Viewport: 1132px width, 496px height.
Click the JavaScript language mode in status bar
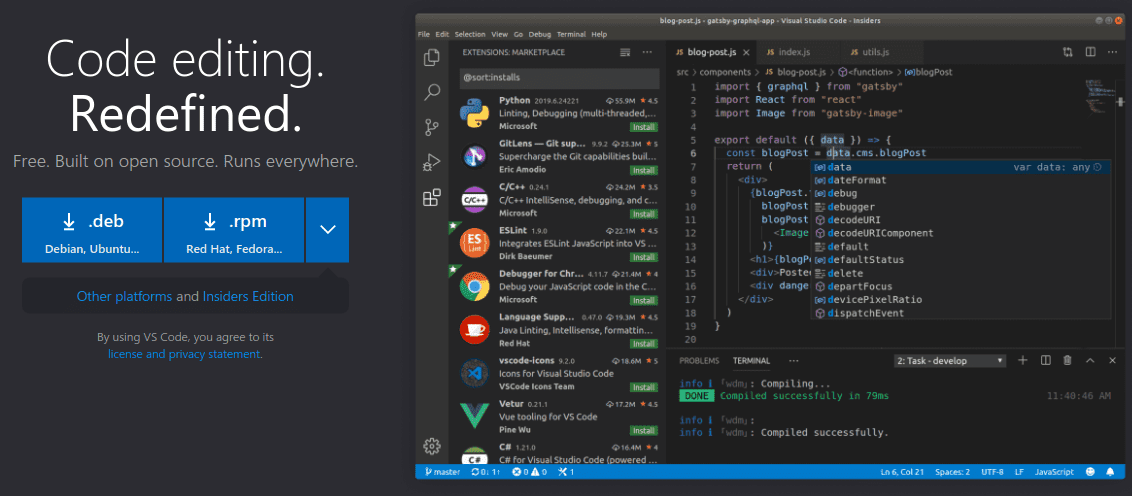[1053, 472]
